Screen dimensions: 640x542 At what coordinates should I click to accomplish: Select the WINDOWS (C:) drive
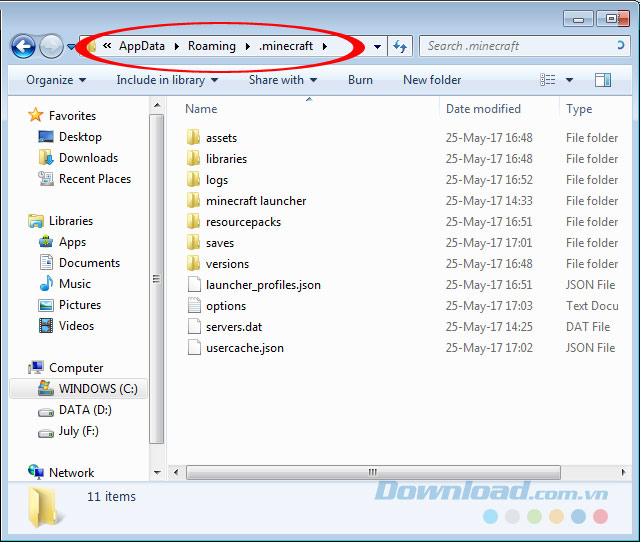point(79,389)
